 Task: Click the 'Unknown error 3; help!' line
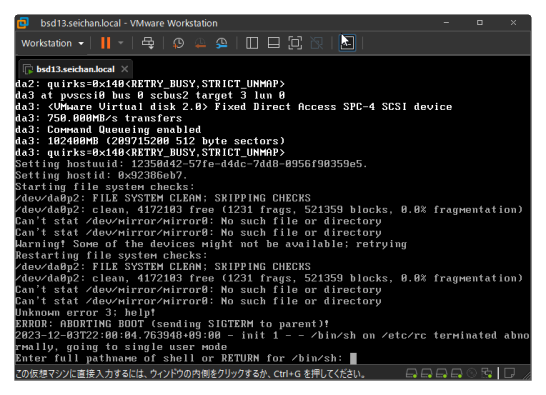(85, 312)
